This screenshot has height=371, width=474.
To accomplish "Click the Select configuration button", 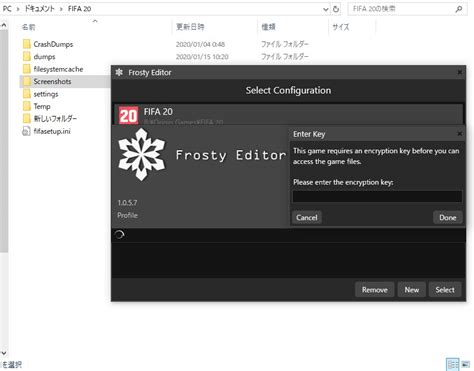I will tap(445, 290).
